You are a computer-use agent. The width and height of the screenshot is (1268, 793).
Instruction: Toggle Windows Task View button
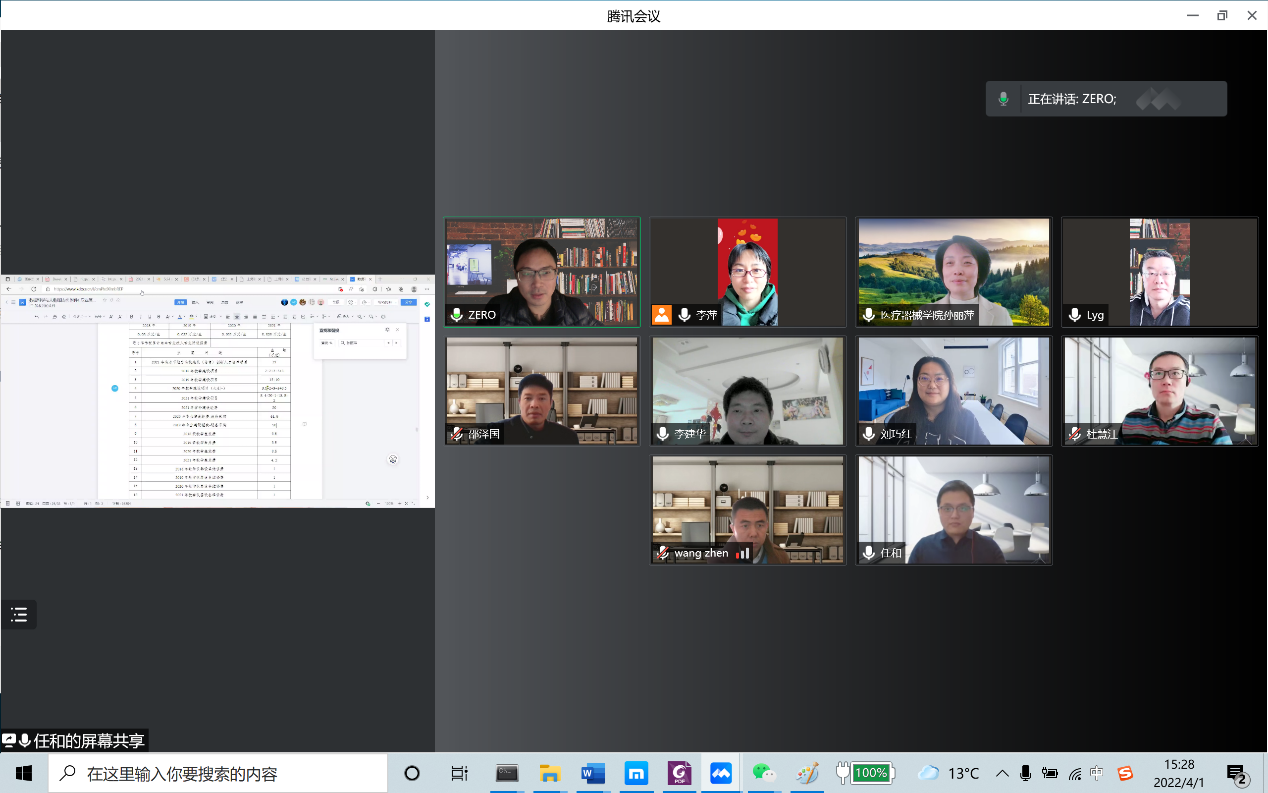pos(459,773)
